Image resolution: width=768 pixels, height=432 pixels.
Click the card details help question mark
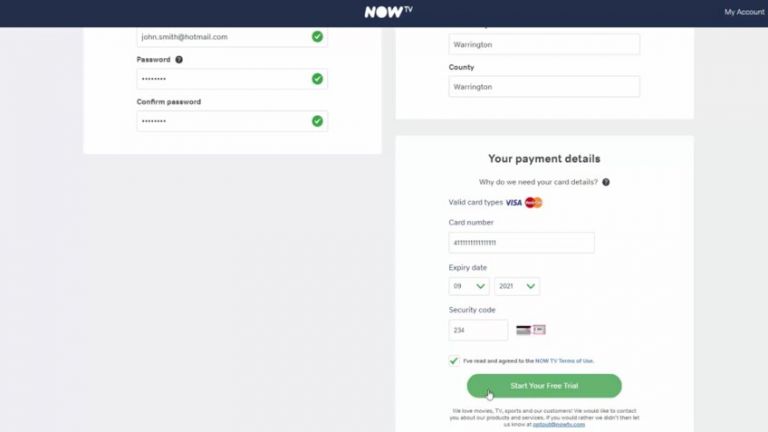tap(606, 182)
